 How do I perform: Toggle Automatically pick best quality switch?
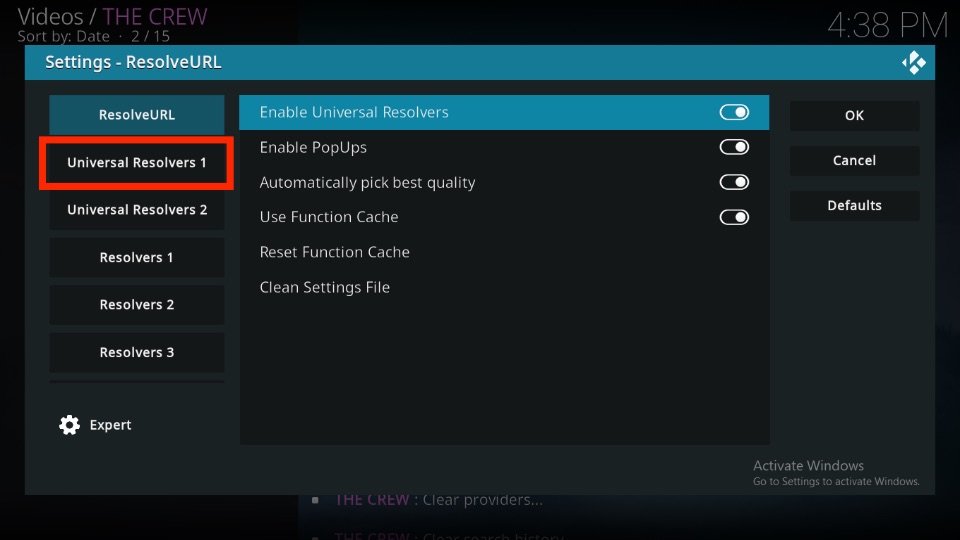[x=734, y=182]
